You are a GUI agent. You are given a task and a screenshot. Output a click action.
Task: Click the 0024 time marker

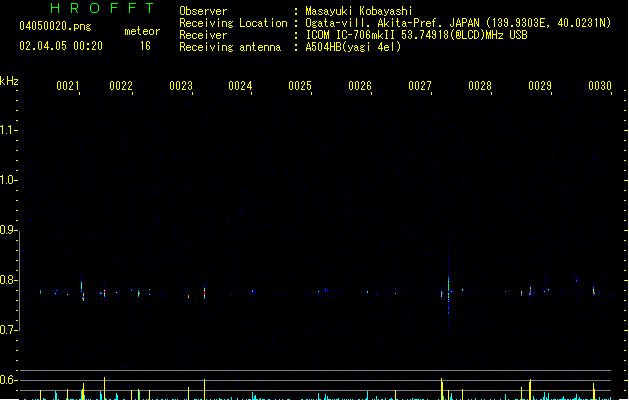240,86
